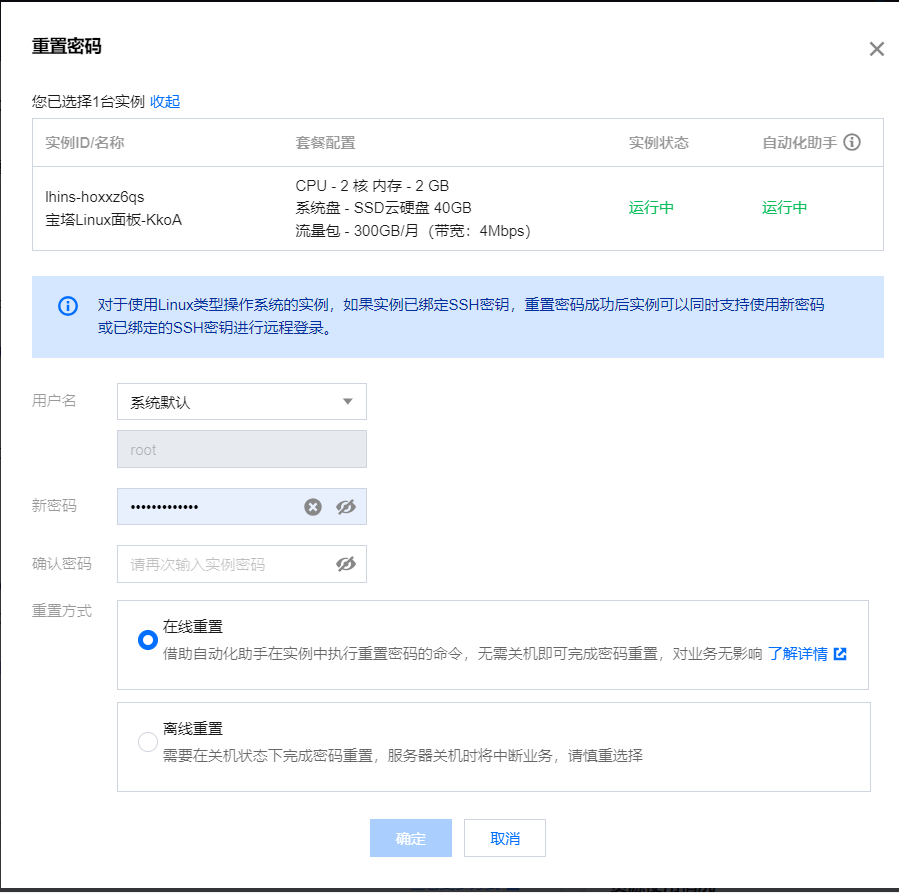Toggle visibility of the 新密码 field
Viewport: 899px width, 893px height.
pos(346,507)
